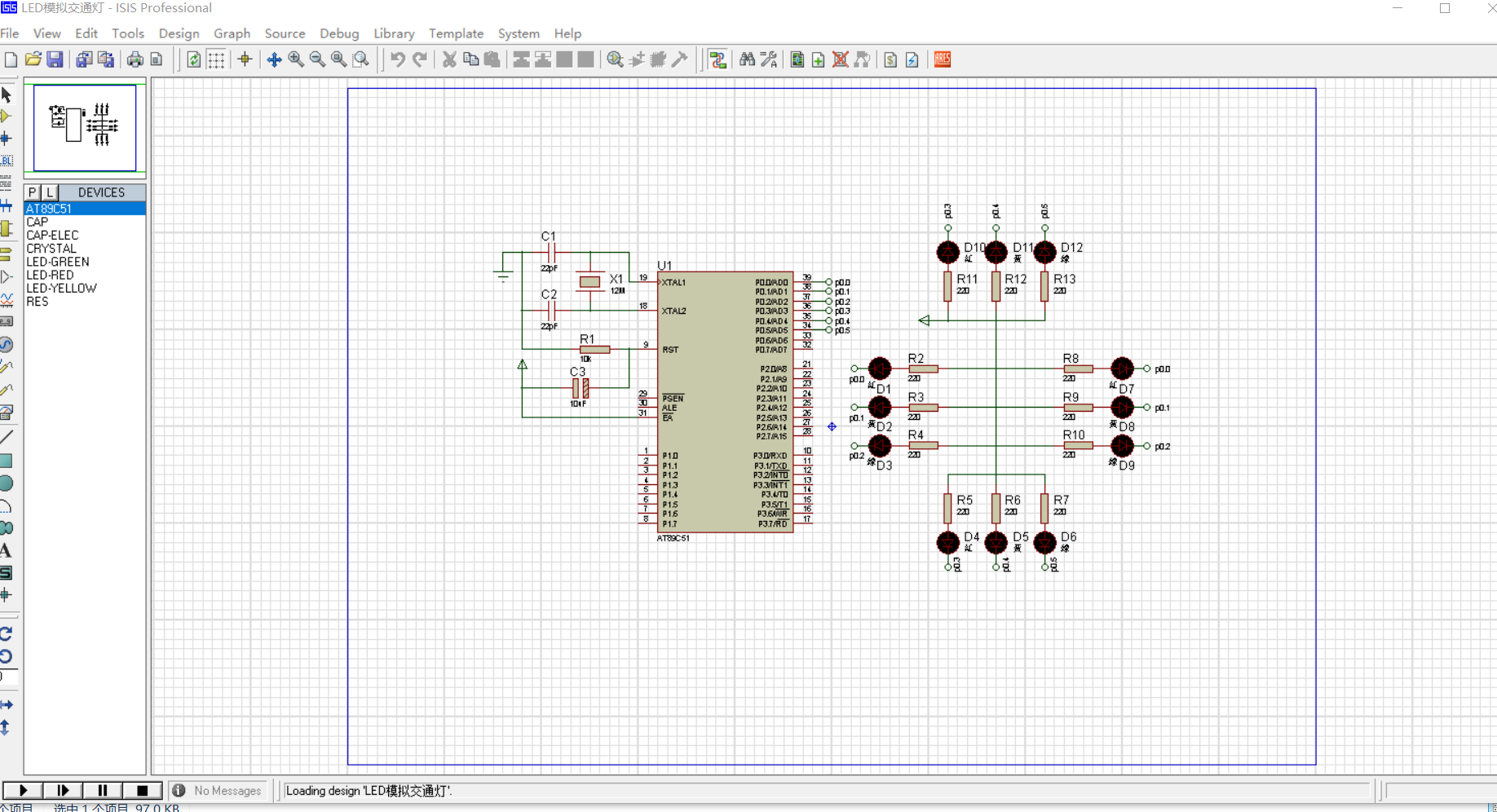The height and width of the screenshot is (812, 1497).
Task: Toggle the wire auto-router button
Action: click(x=718, y=60)
